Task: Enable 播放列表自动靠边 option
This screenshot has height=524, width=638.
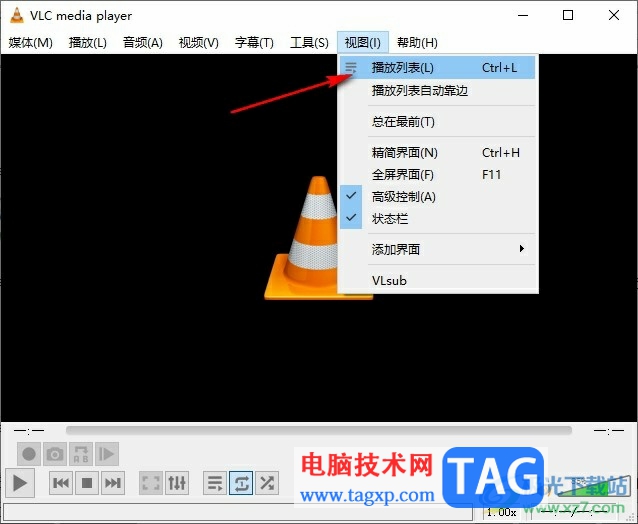Action: click(437, 90)
